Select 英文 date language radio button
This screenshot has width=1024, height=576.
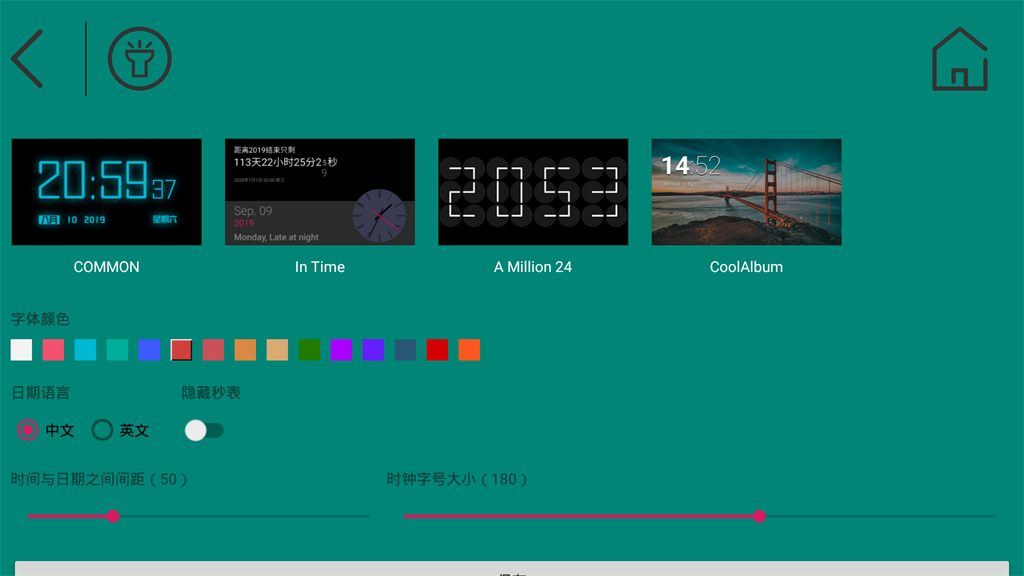[102, 430]
